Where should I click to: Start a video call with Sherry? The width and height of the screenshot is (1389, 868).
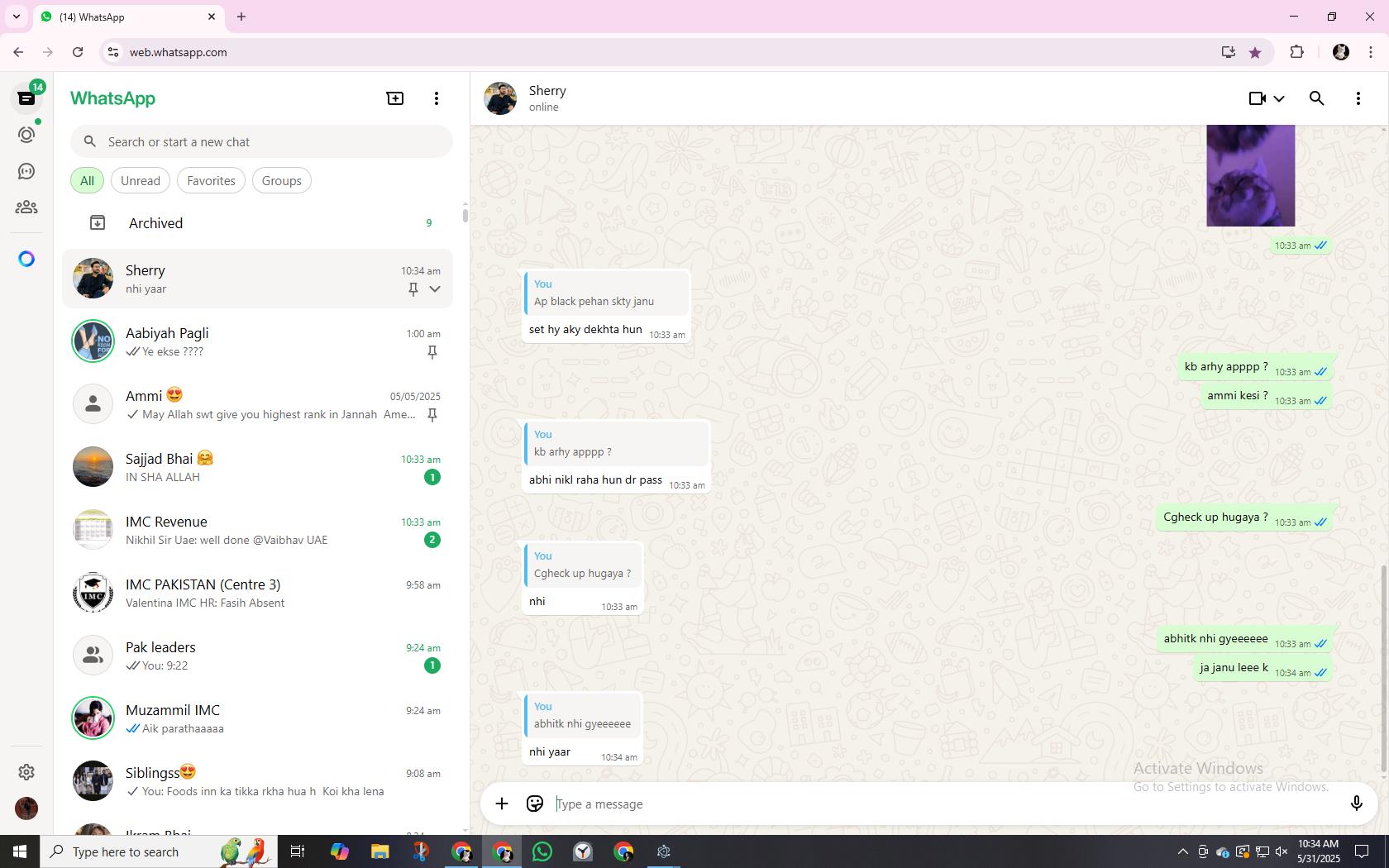(1257, 98)
